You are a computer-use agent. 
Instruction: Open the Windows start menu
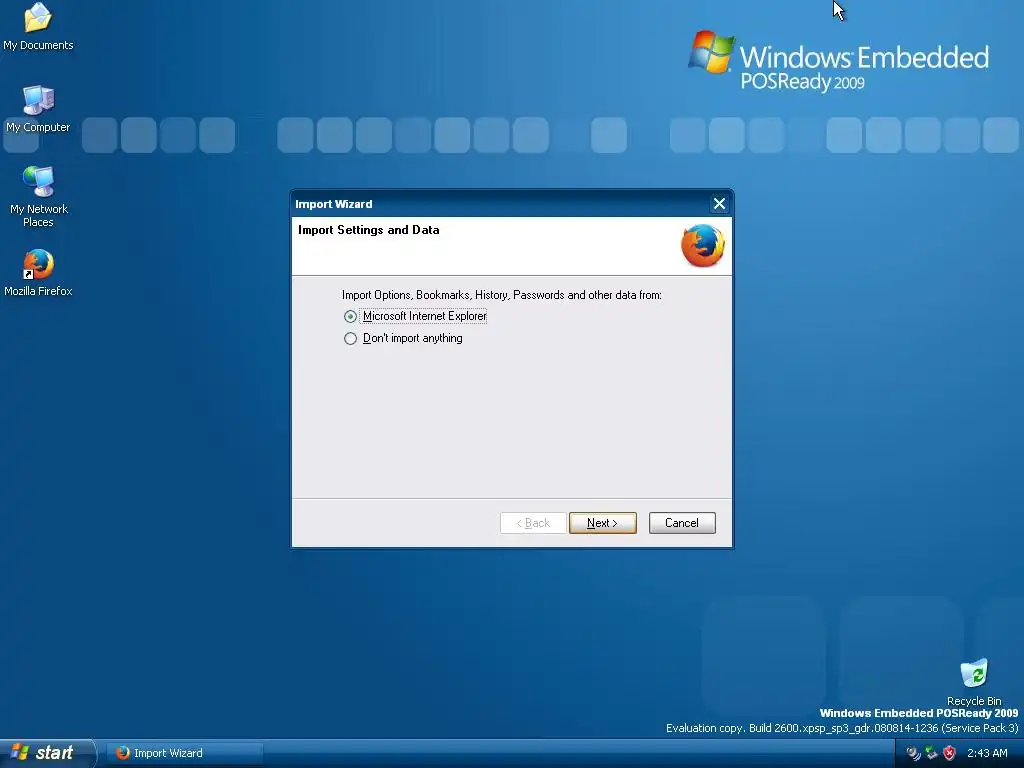(x=47, y=753)
